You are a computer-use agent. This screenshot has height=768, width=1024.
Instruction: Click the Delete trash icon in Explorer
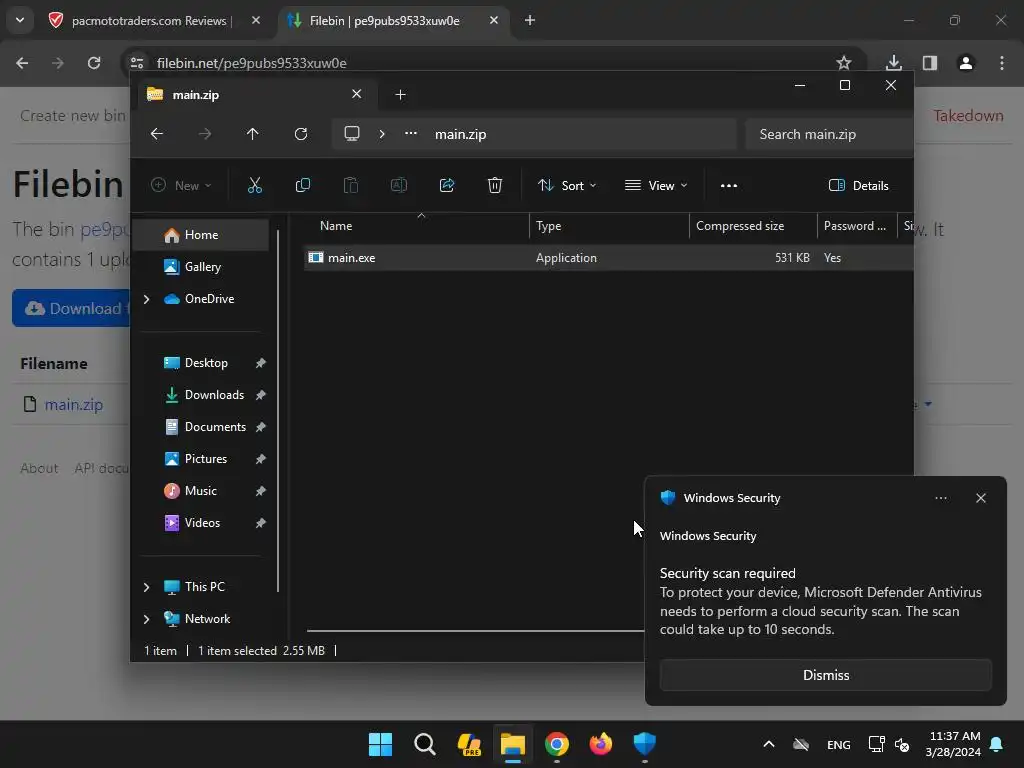pyautogui.click(x=495, y=185)
